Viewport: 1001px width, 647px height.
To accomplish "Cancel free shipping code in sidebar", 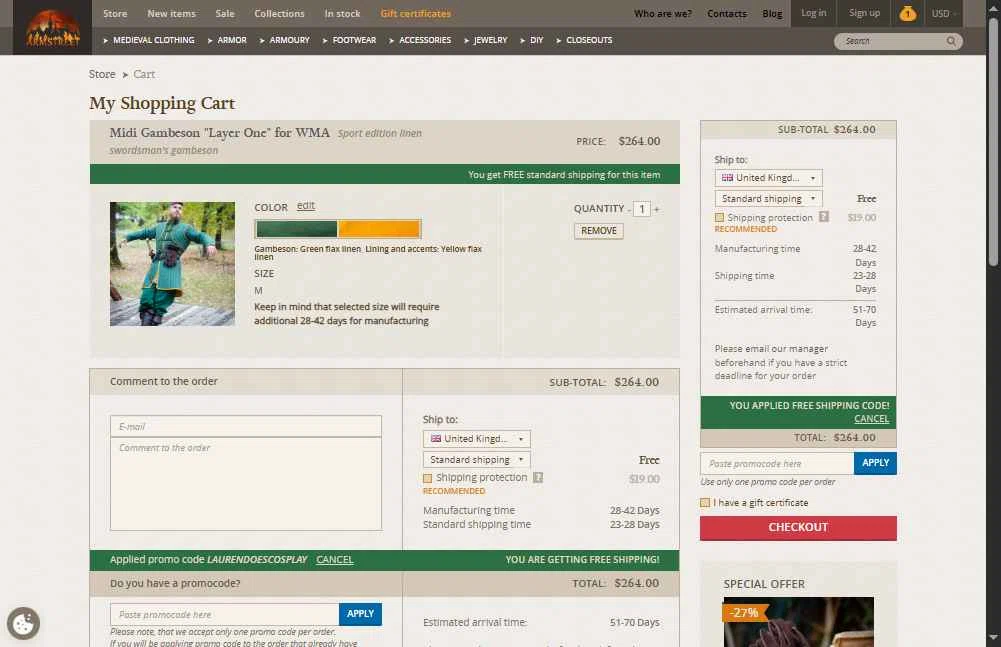I will (x=871, y=419).
